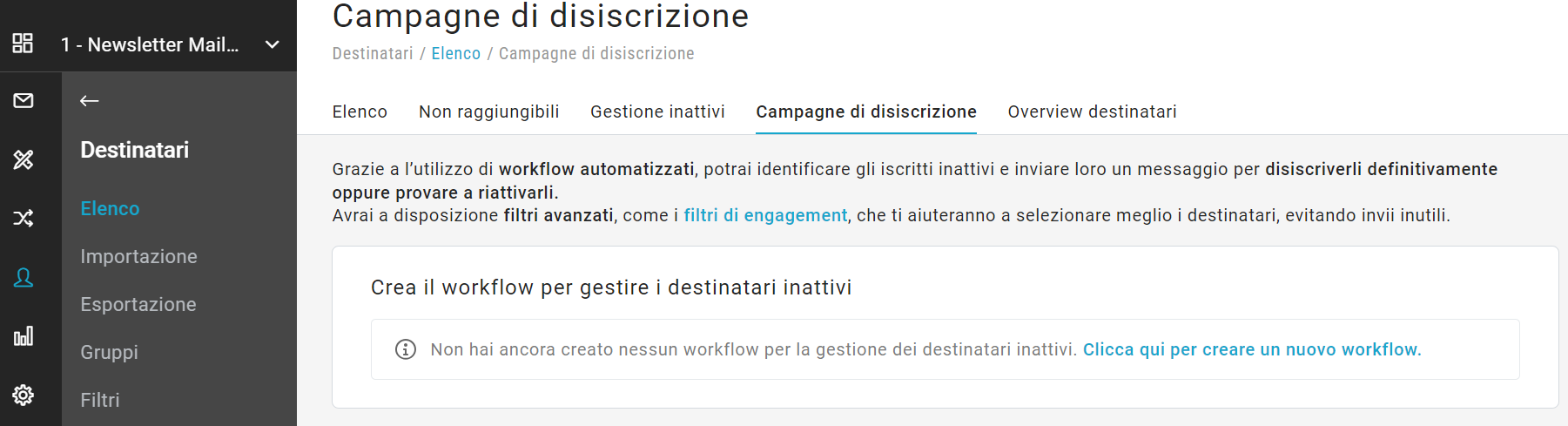Image resolution: width=1568 pixels, height=426 pixels.
Task: Open the Overview destinatari tab
Action: [1092, 112]
